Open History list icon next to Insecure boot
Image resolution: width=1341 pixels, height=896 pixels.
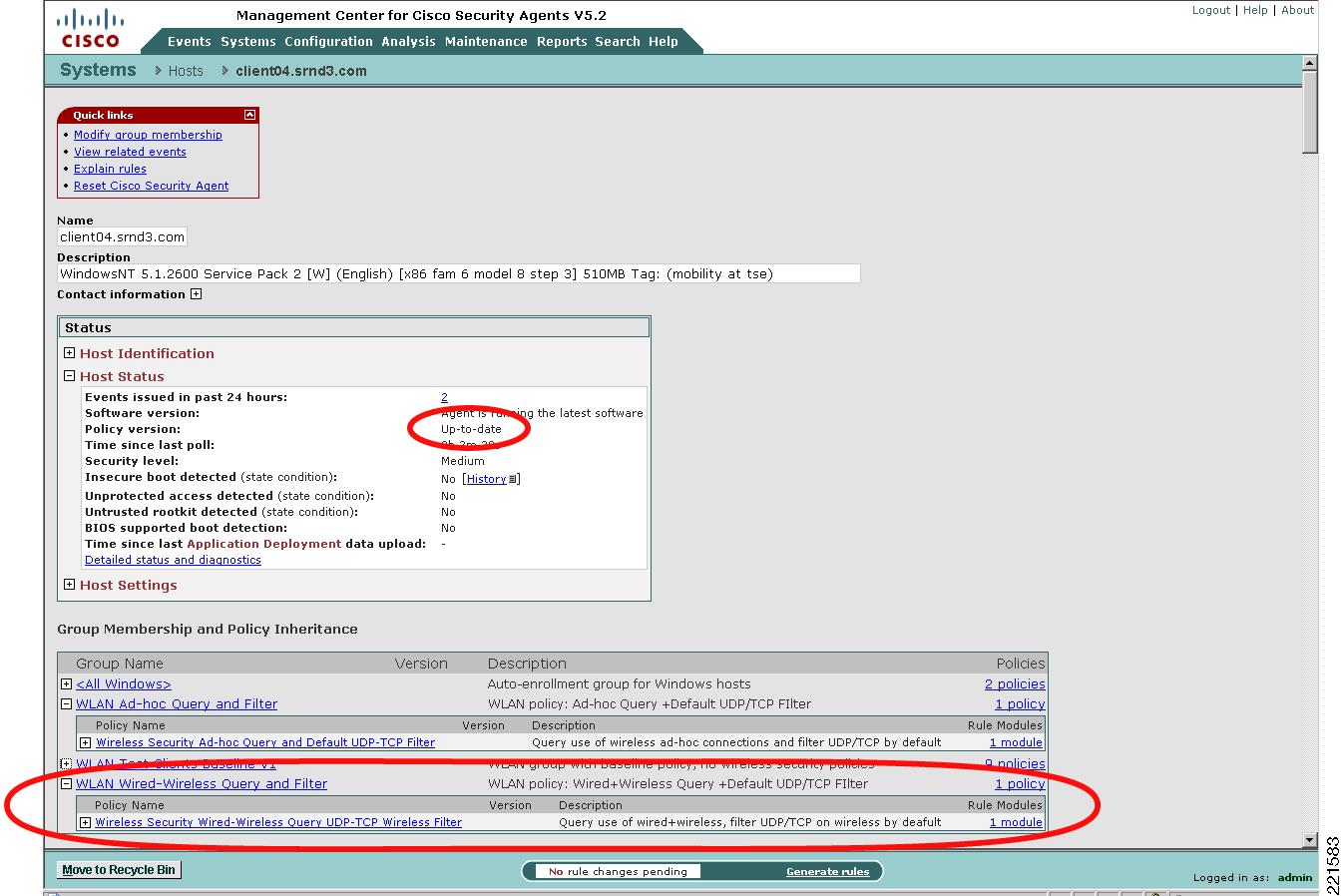pyautogui.click(x=513, y=479)
